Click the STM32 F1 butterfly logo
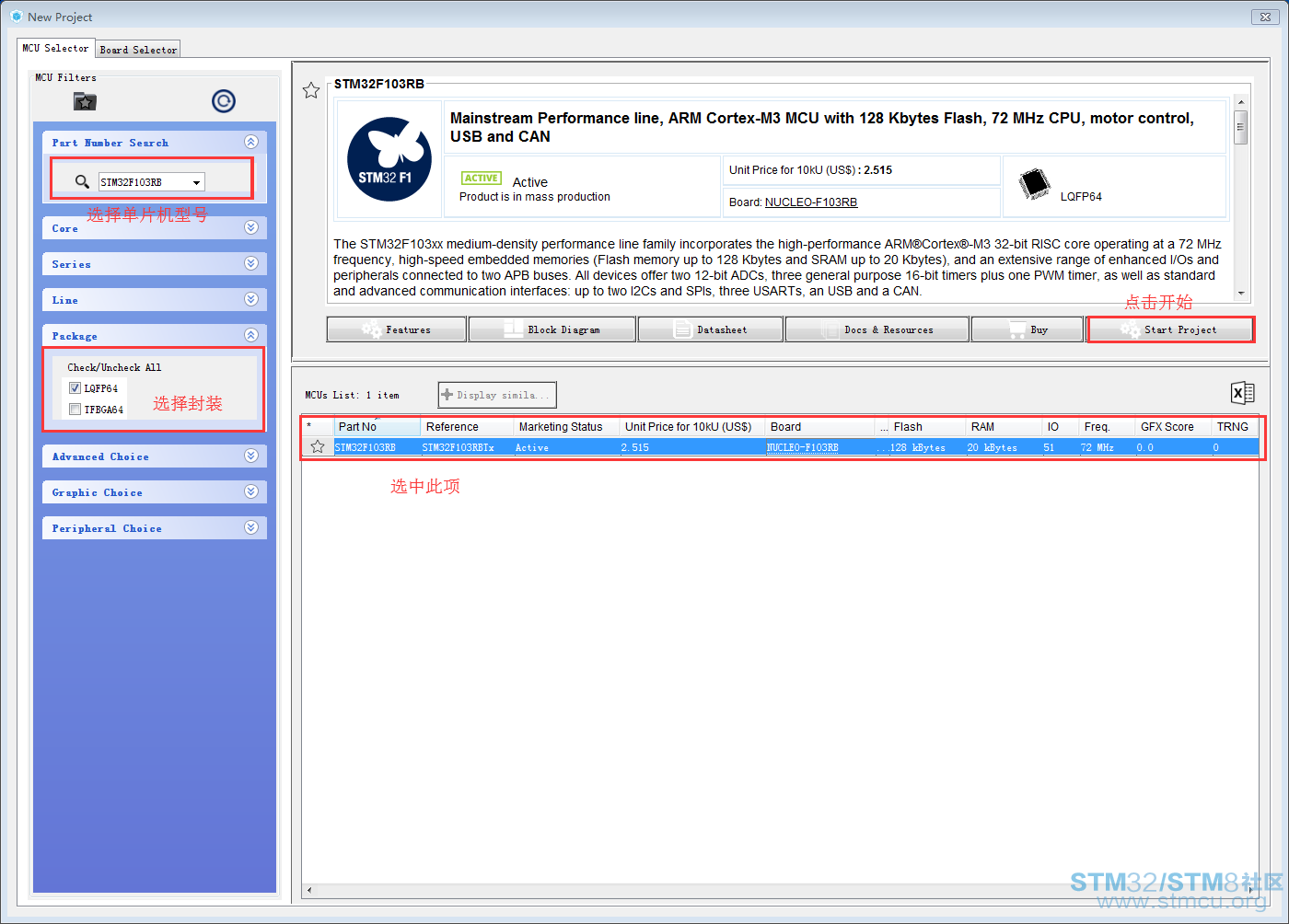Viewport: 1289px width, 924px height. (x=389, y=159)
